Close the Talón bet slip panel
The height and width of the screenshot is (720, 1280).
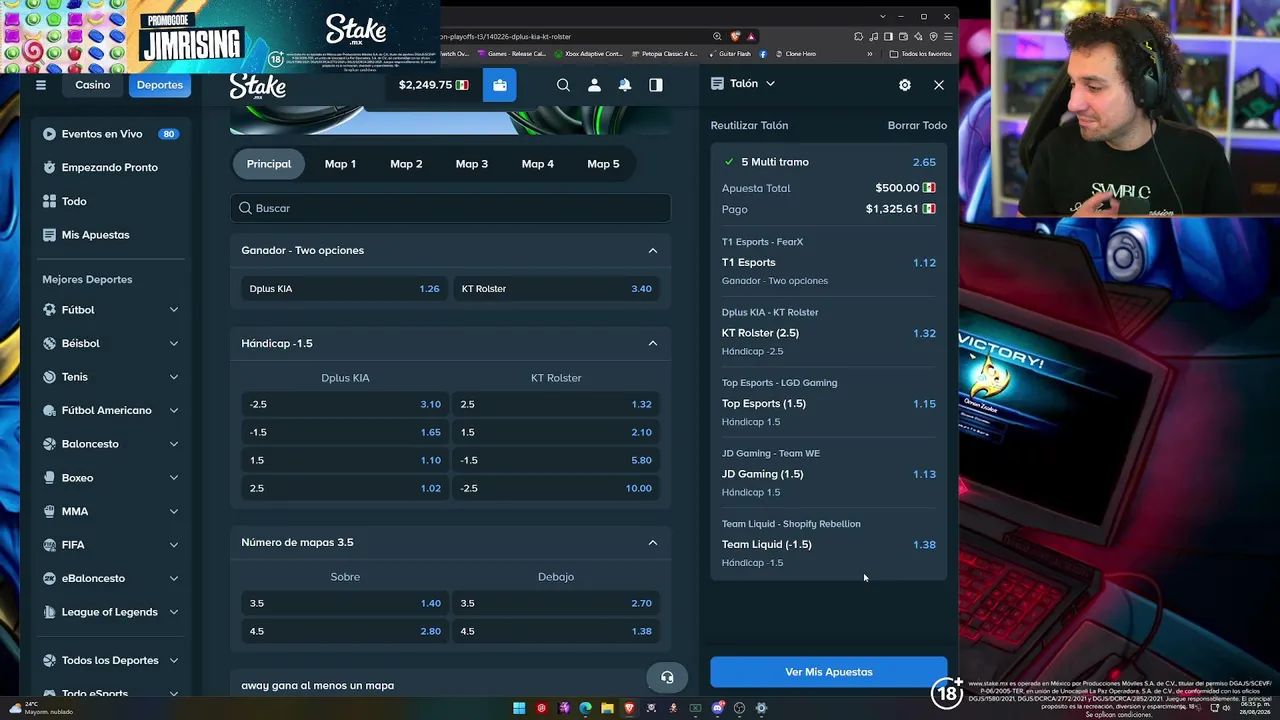pos(939,85)
